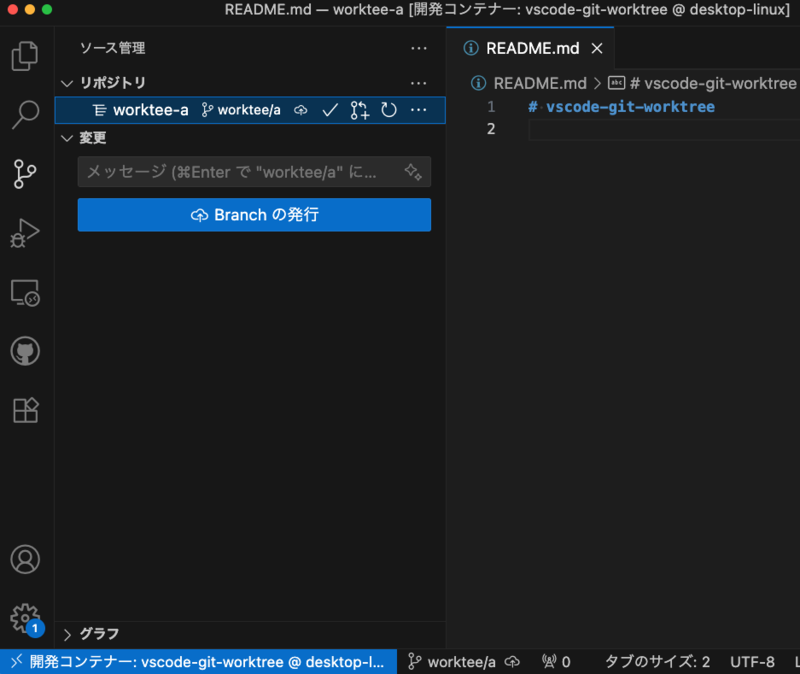800x674 pixels.
Task: Open the Extensions view
Action: [x=25, y=410]
